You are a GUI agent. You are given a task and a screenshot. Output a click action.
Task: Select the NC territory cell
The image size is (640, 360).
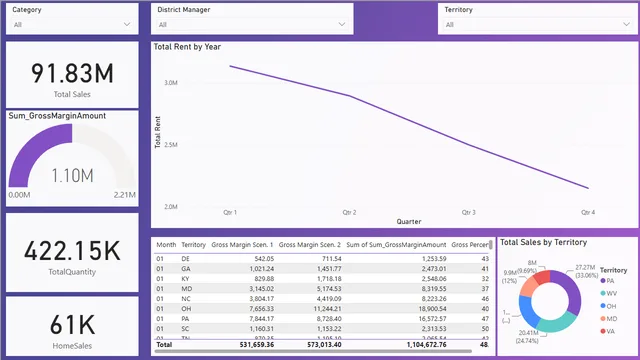(x=186, y=299)
